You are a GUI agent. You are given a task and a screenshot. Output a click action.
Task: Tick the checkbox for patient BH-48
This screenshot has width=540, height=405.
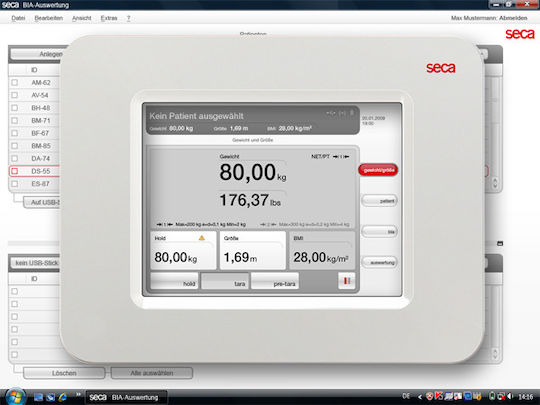pos(14,108)
